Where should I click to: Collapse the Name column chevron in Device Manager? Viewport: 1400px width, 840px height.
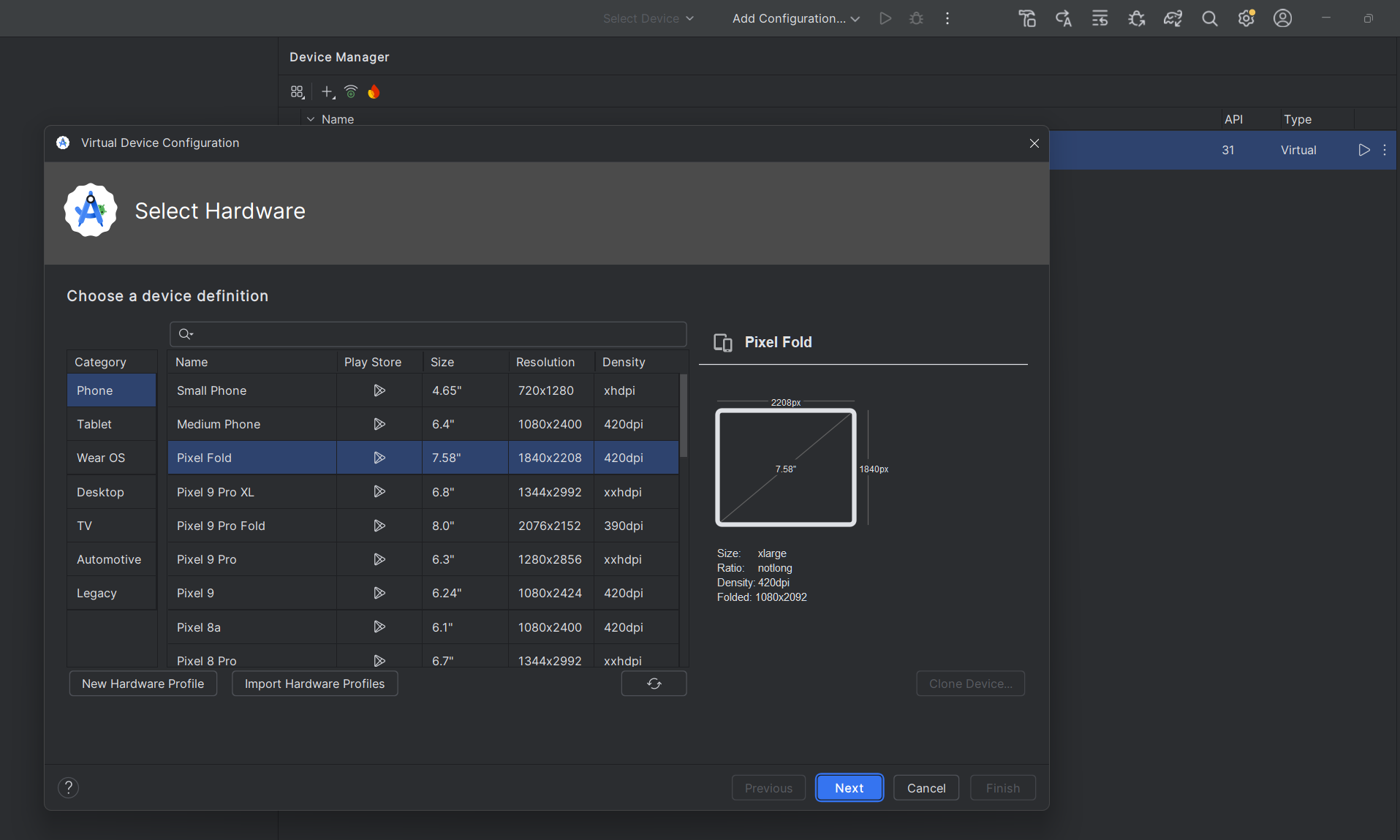click(x=311, y=119)
